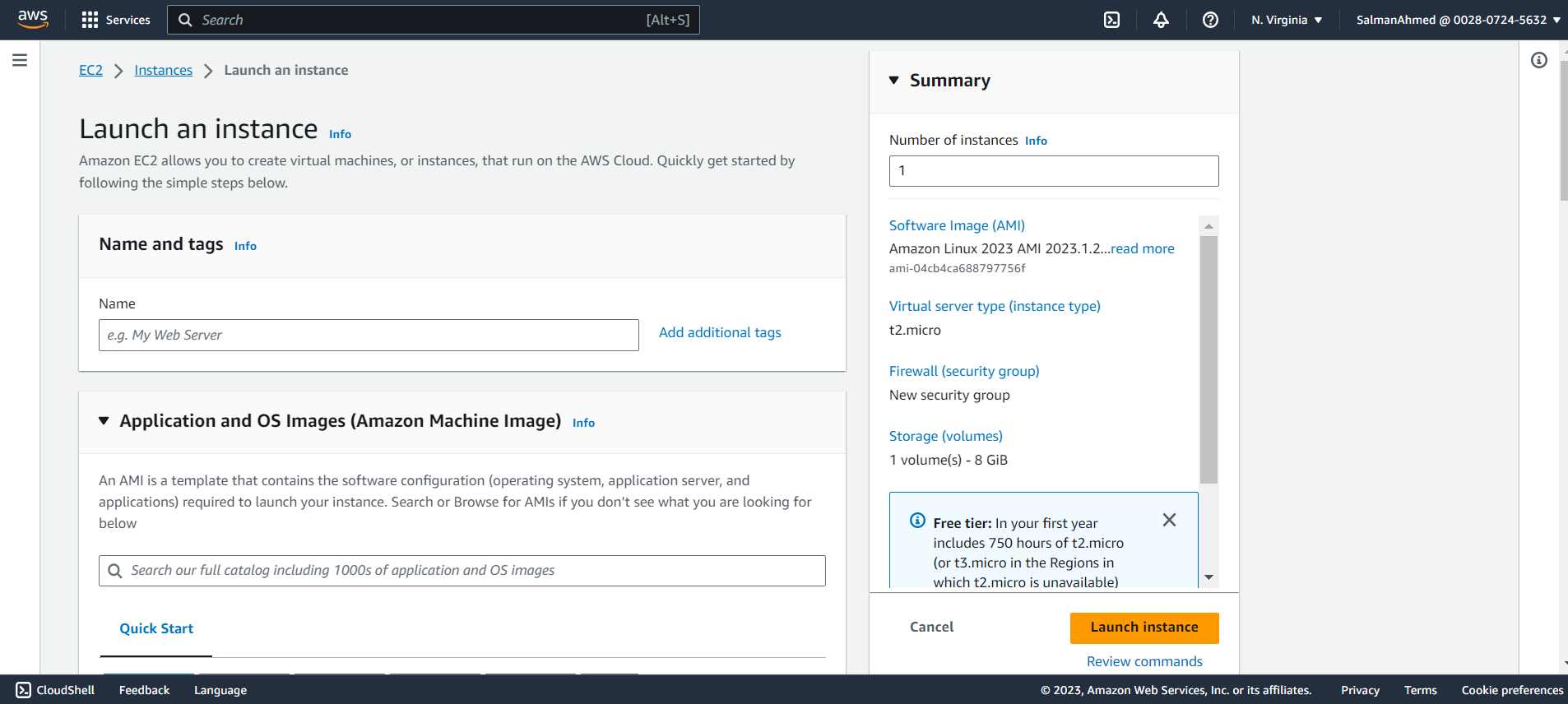The image size is (1568, 704).
Task: Click the search magnifier icon in top bar
Action: coord(186,20)
